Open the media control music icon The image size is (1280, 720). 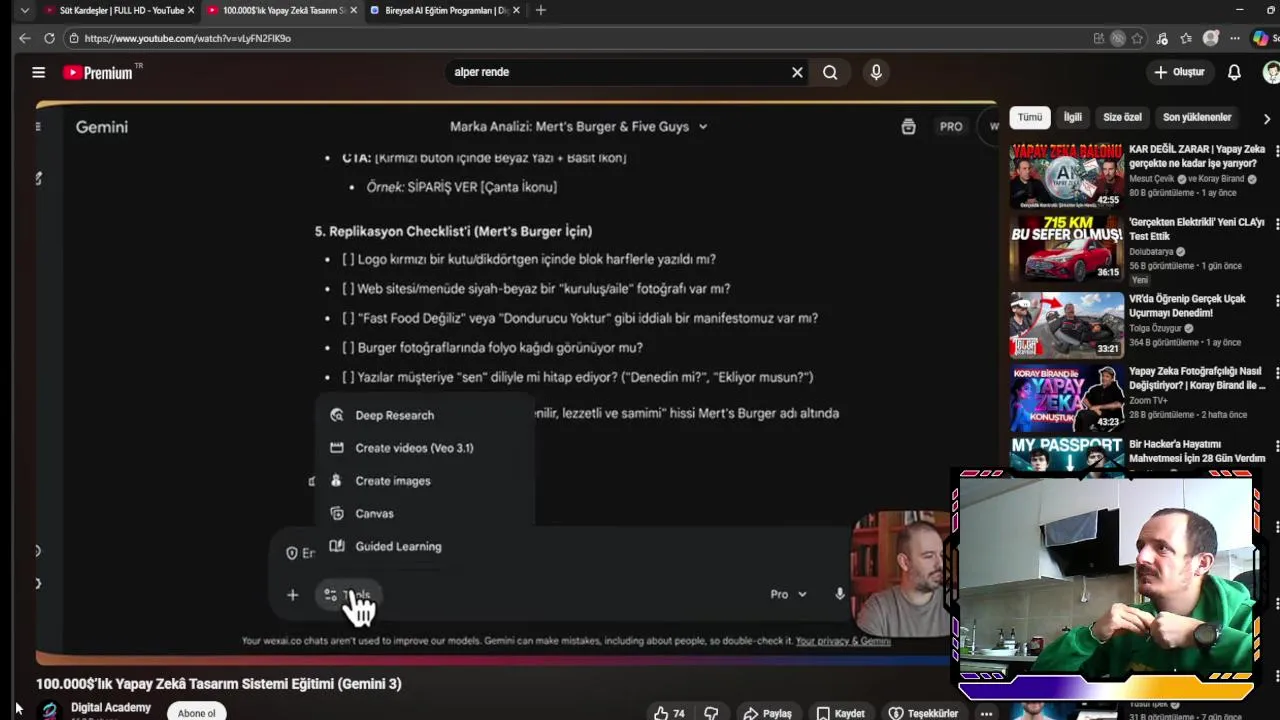(1162, 38)
